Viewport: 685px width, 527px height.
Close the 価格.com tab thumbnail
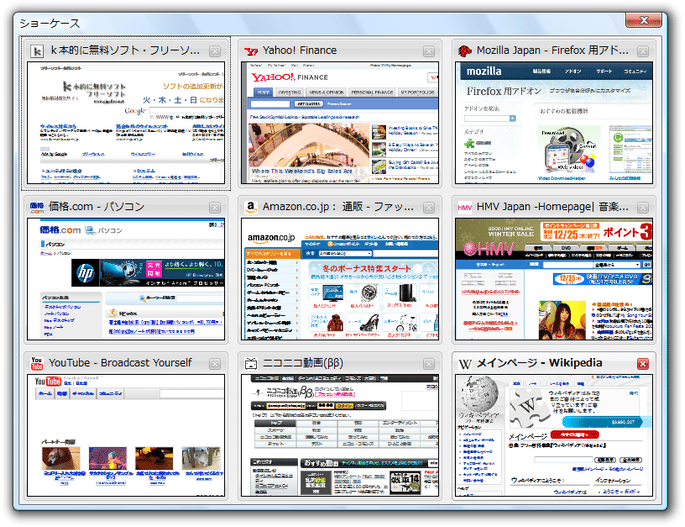click(214, 208)
